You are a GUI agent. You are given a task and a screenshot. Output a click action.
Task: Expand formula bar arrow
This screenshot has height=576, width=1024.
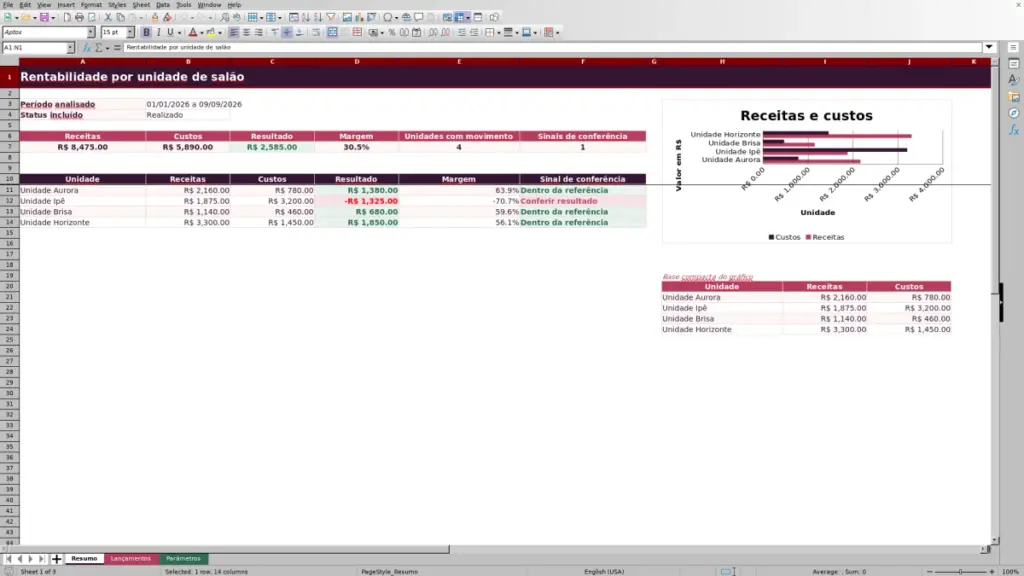989,47
